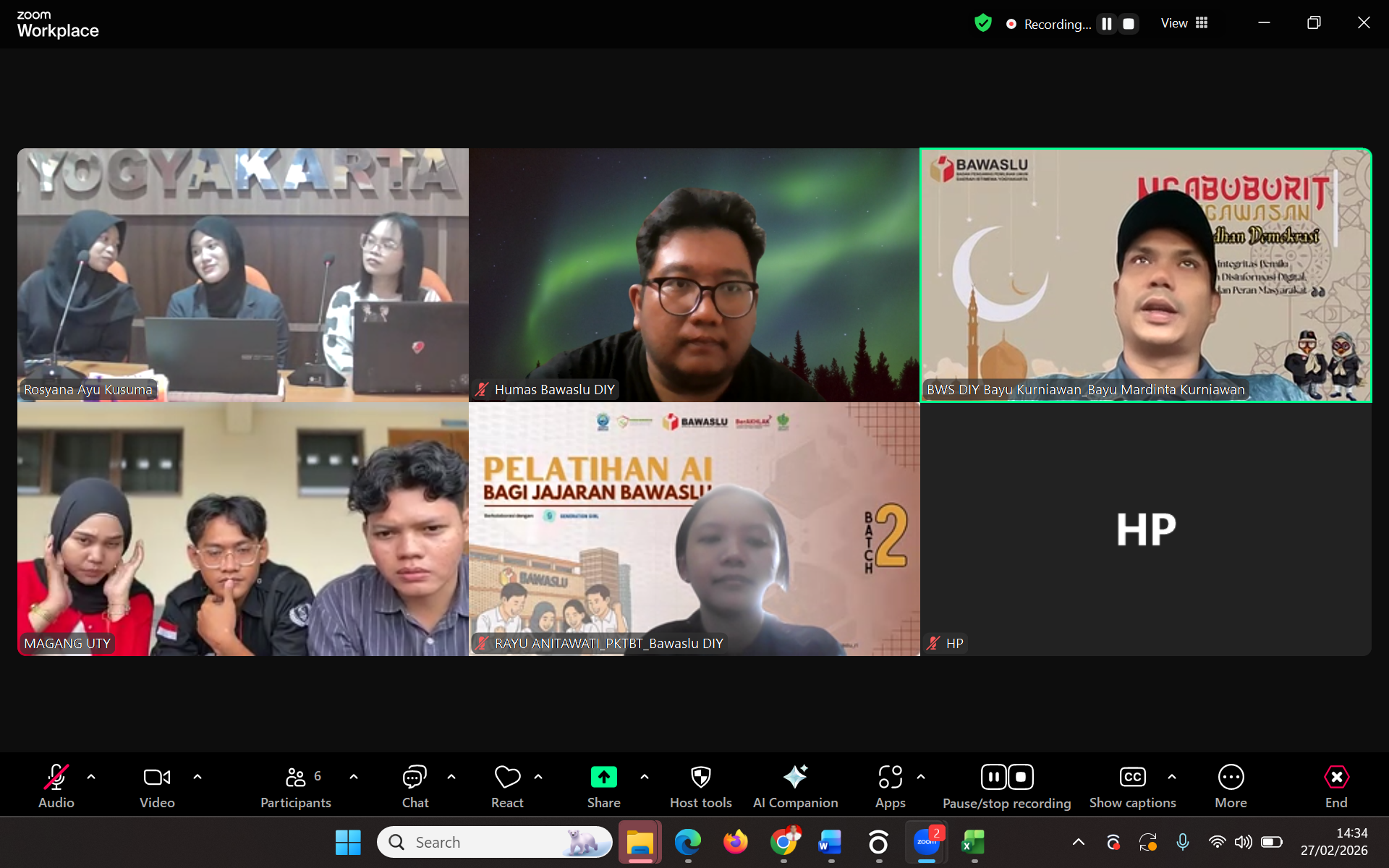This screenshot has height=868, width=1389.
Task: Expand audio options arrow next to Audio
Action: (91, 777)
